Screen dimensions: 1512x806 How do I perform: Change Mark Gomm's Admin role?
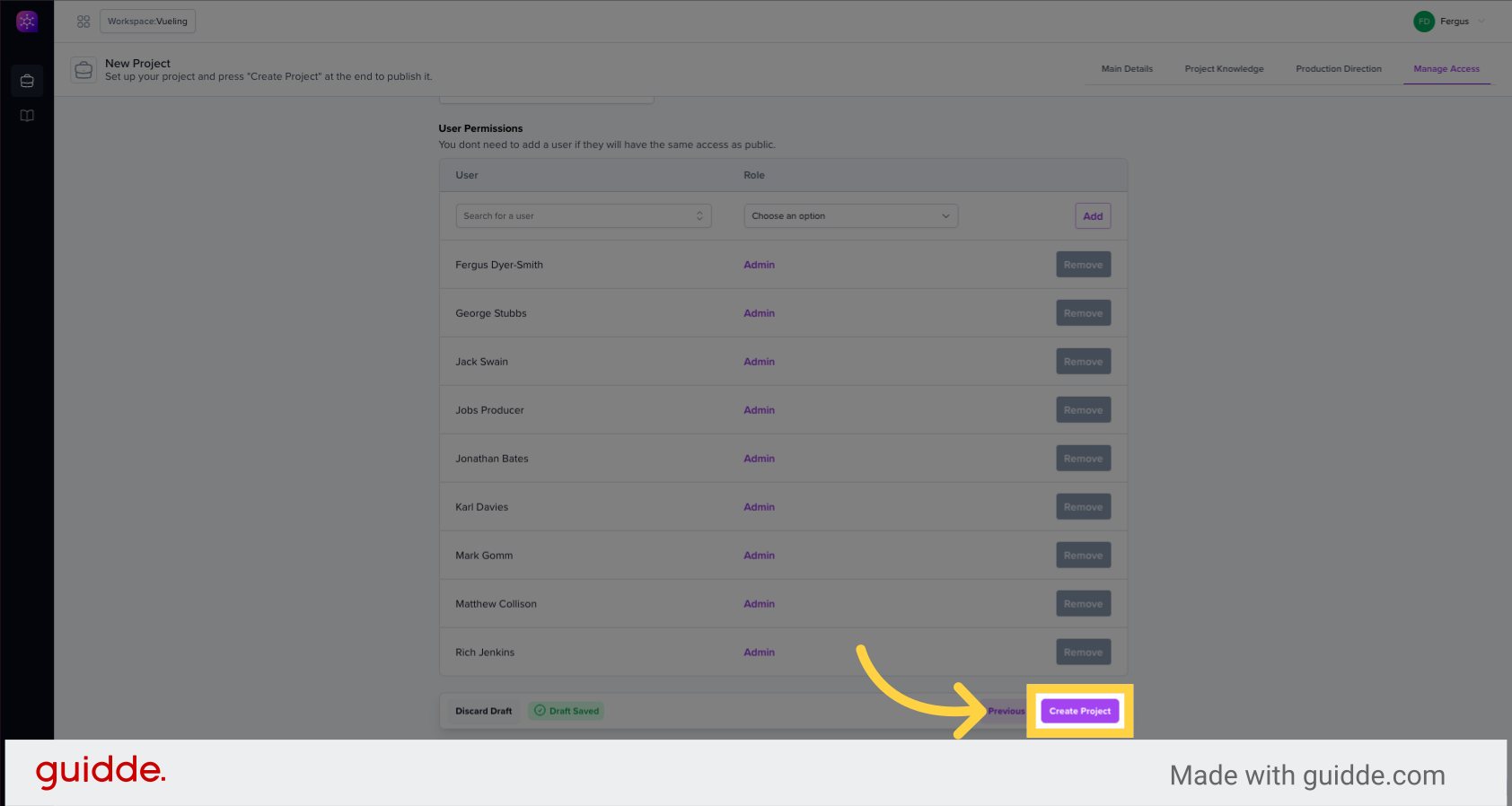pos(759,556)
